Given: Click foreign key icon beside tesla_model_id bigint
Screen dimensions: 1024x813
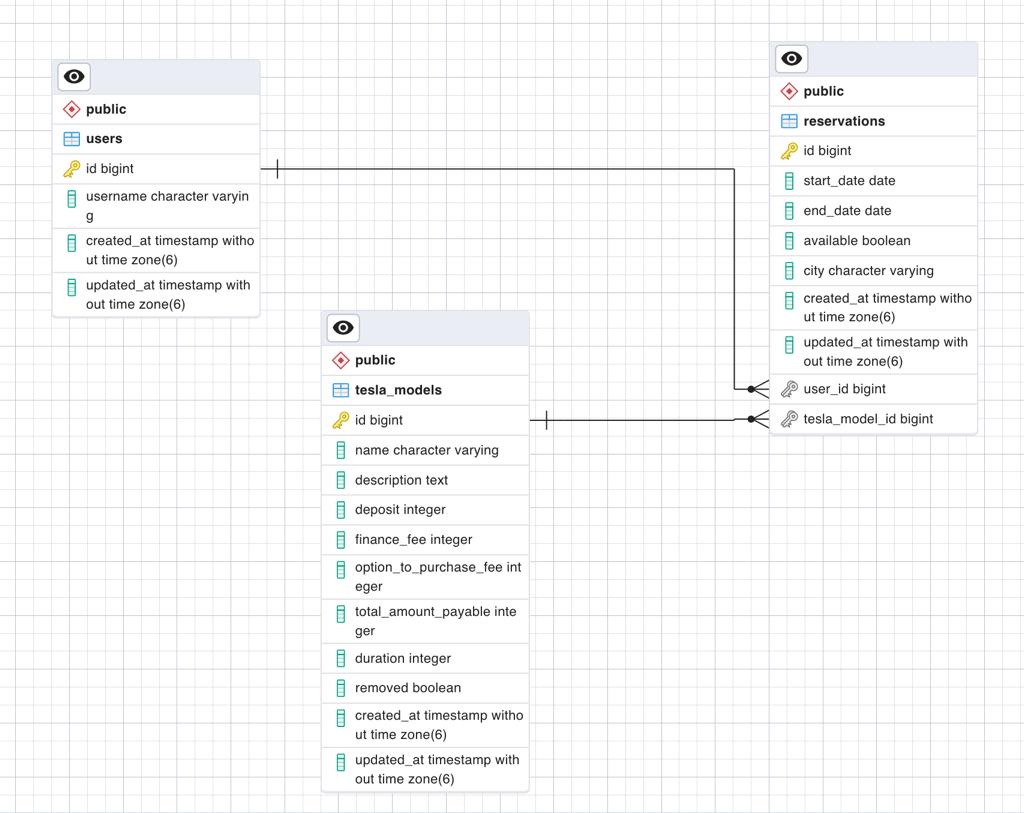Looking at the screenshot, I should [x=789, y=419].
